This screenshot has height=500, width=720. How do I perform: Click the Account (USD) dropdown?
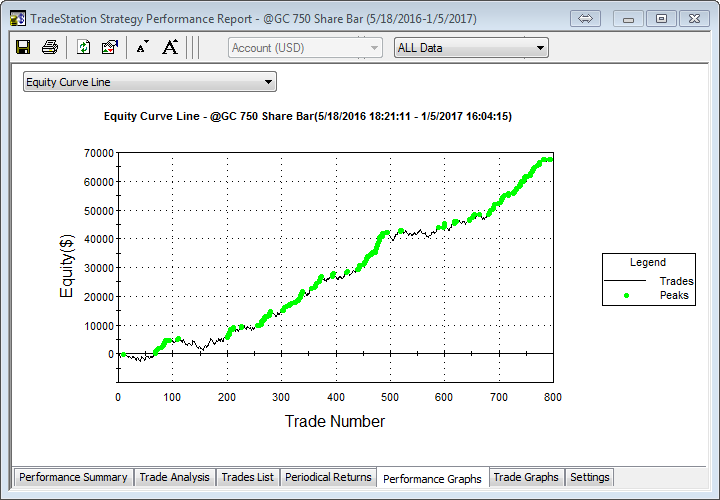[x=305, y=47]
